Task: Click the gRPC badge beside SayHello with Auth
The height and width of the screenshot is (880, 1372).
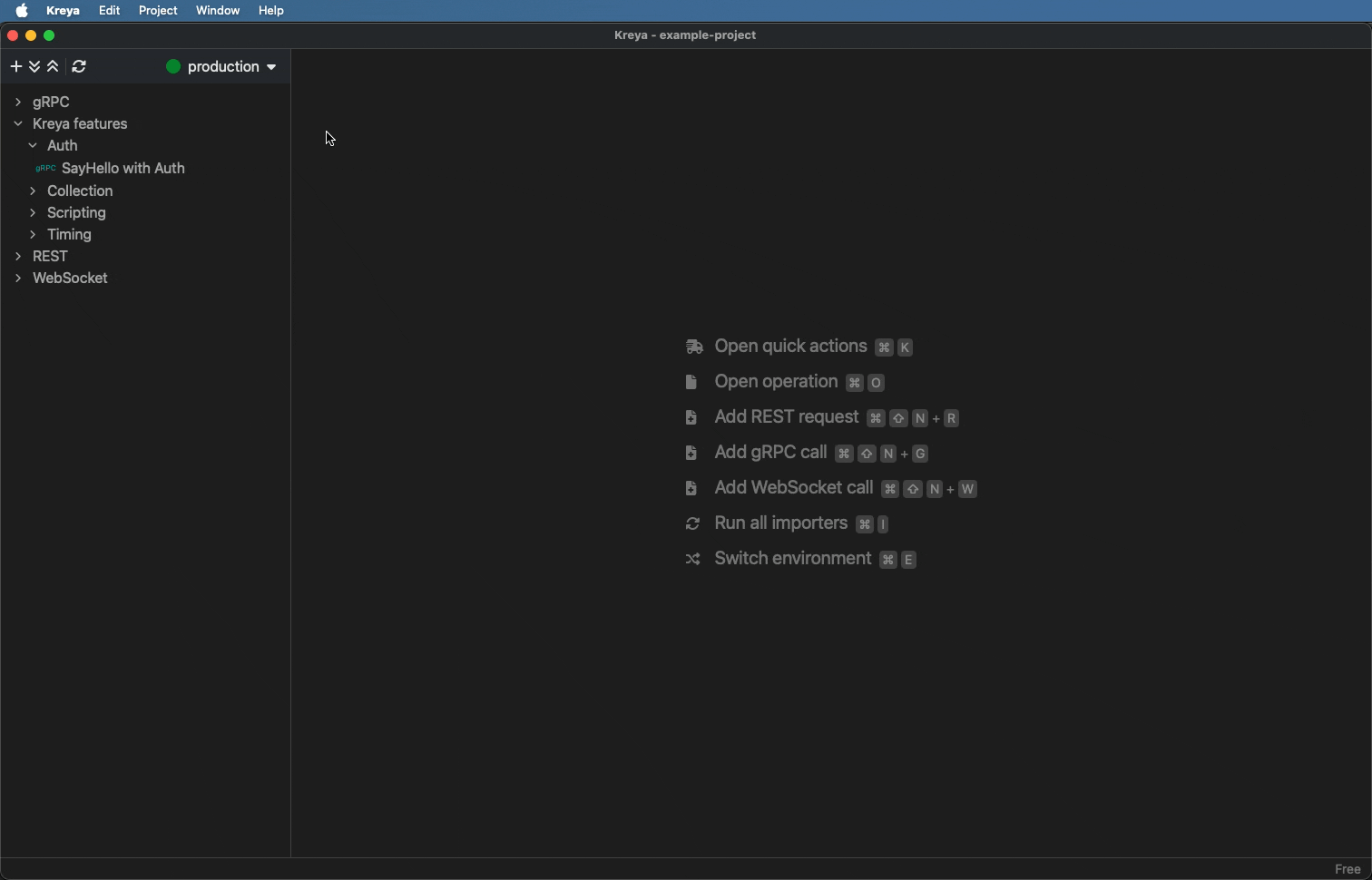Action: point(45,169)
